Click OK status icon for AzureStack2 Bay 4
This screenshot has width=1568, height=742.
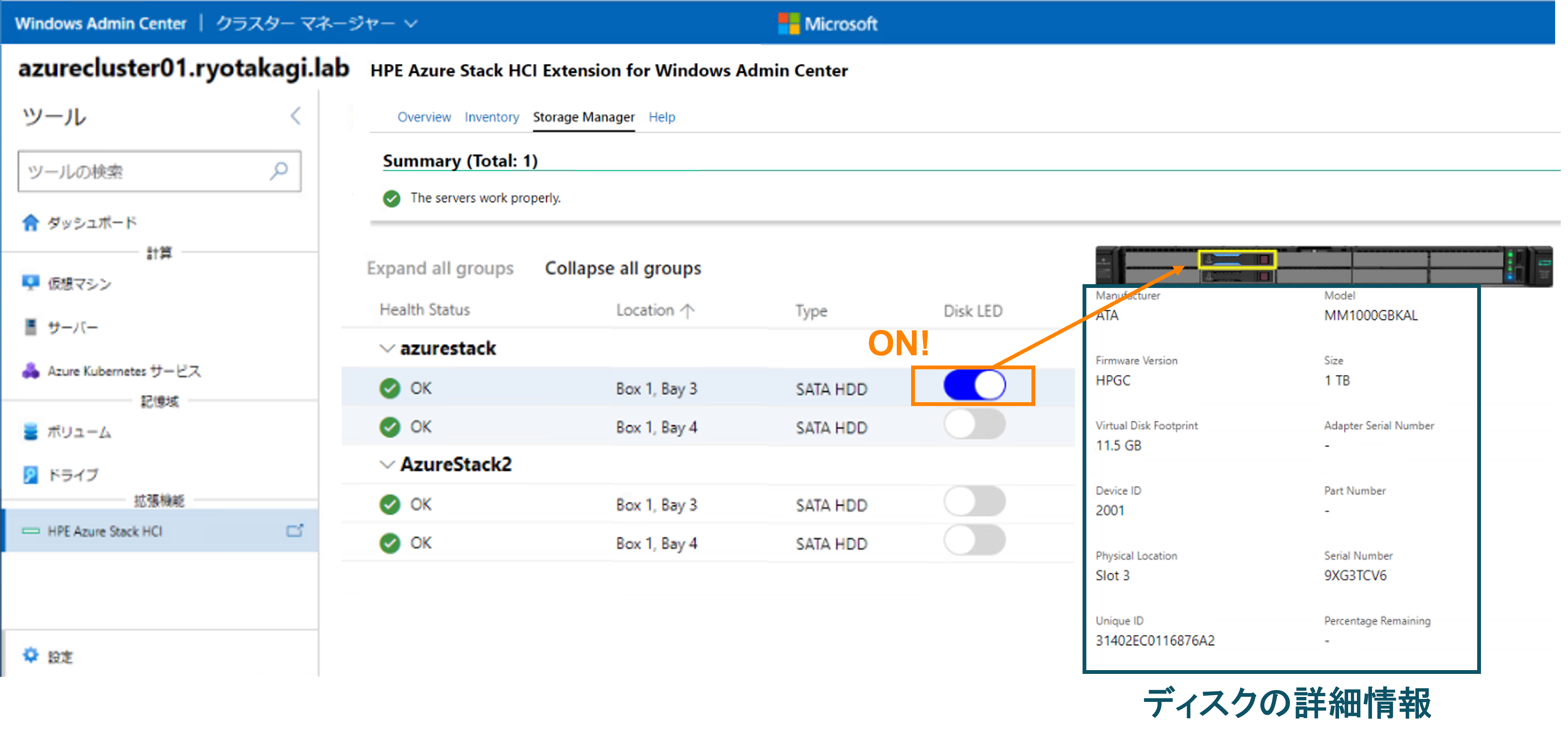390,543
